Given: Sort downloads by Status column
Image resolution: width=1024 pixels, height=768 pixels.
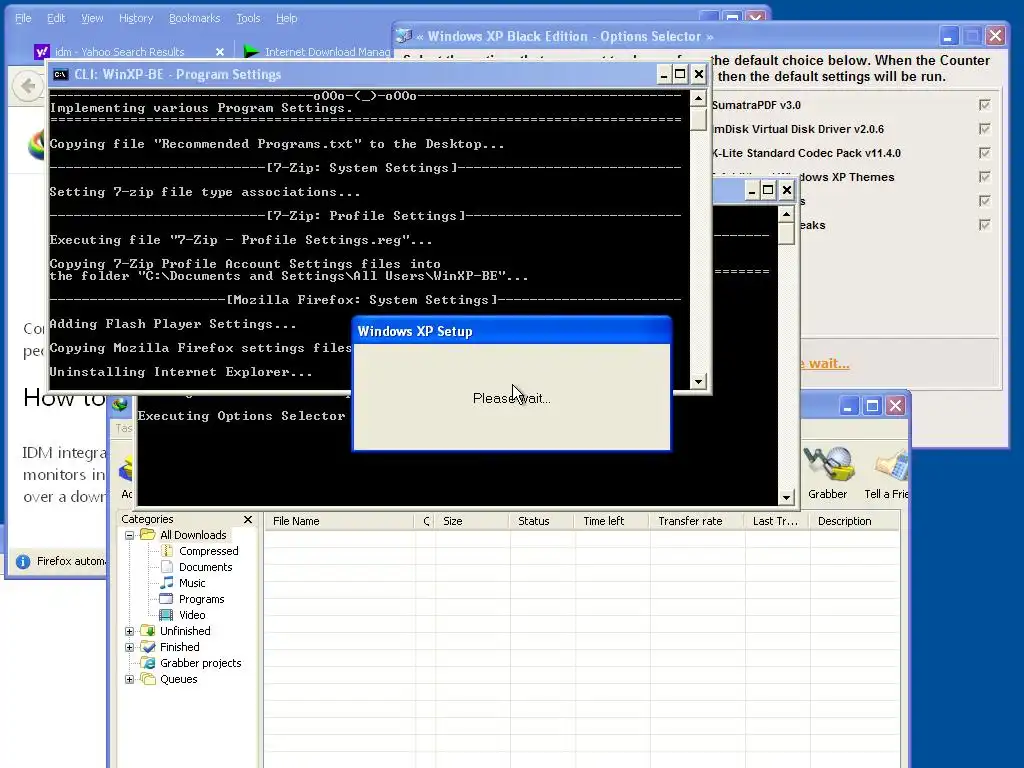Looking at the screenshot, I should (x=542, y=521).
